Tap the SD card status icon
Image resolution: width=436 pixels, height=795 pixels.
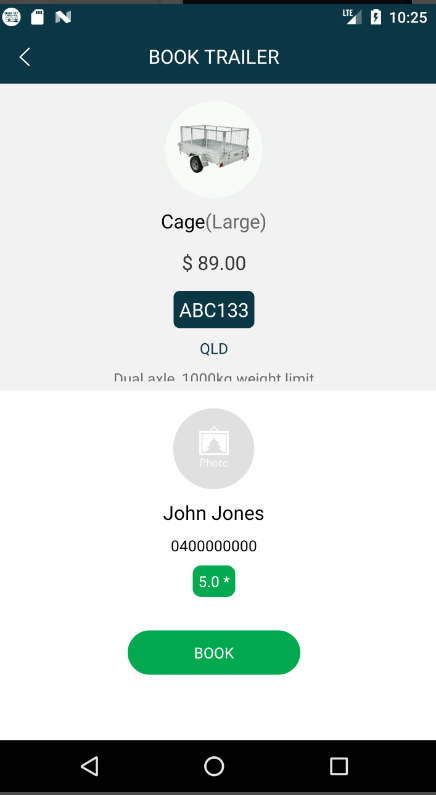[38, 17]
